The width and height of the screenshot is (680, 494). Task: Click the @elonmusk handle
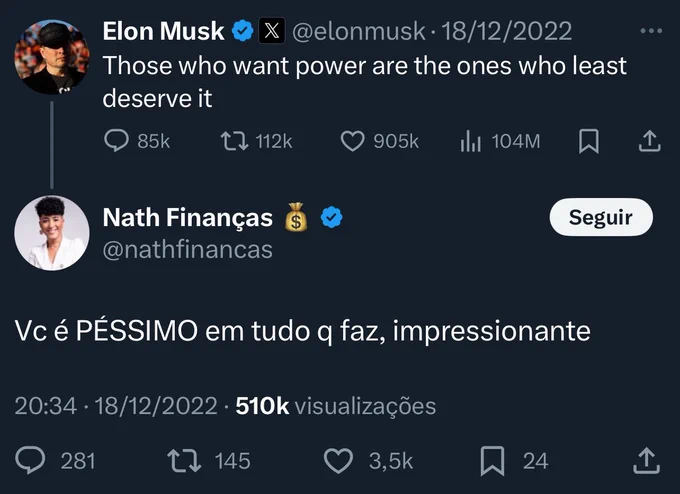tap(359, 31)
